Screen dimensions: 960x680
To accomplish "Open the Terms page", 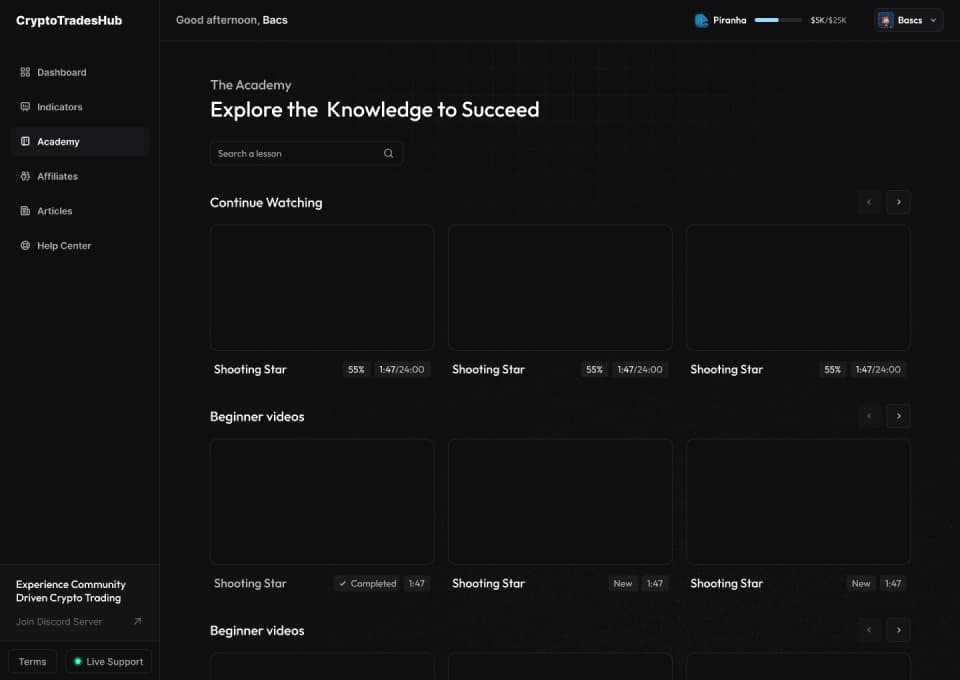I will 32,661.
